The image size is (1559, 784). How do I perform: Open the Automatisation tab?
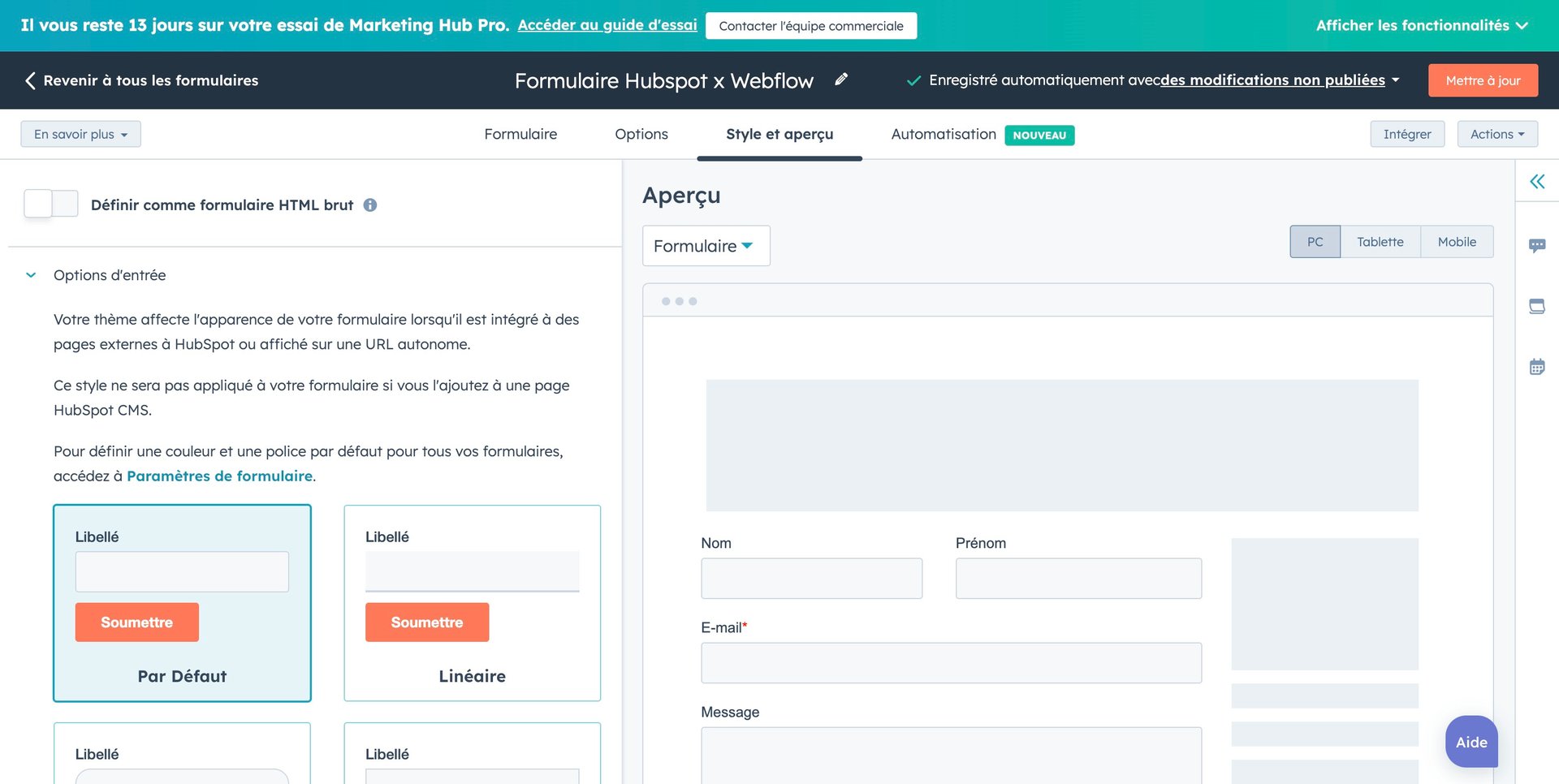[x=944, y=134]
